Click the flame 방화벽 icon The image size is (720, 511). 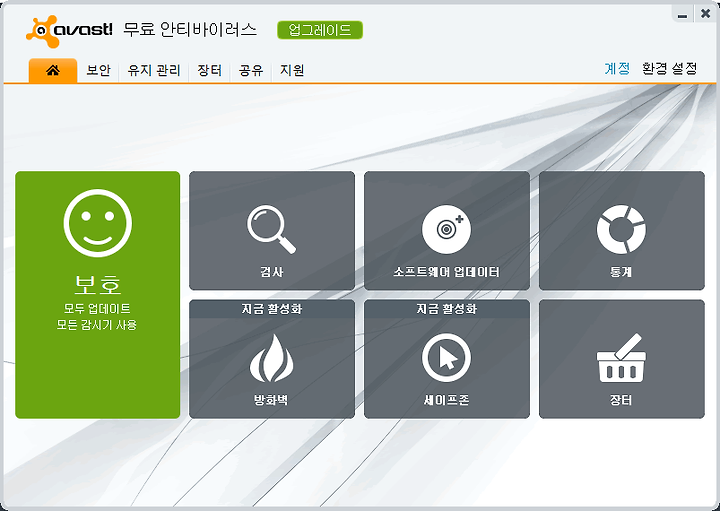[x=271, y=359]
